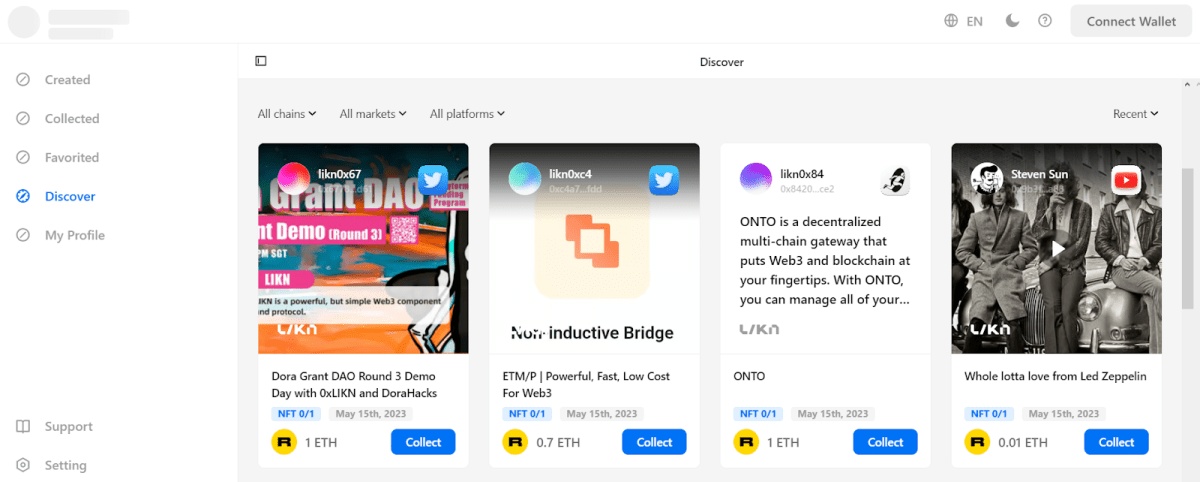Click the '0.7 ETH' price

[558, 442]
